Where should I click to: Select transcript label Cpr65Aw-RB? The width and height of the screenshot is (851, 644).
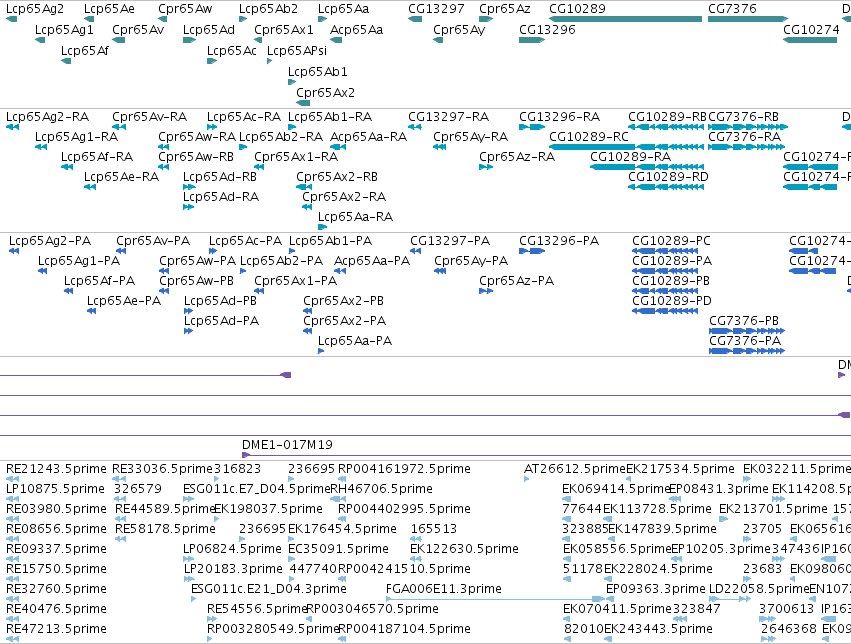tap(196, 157)
